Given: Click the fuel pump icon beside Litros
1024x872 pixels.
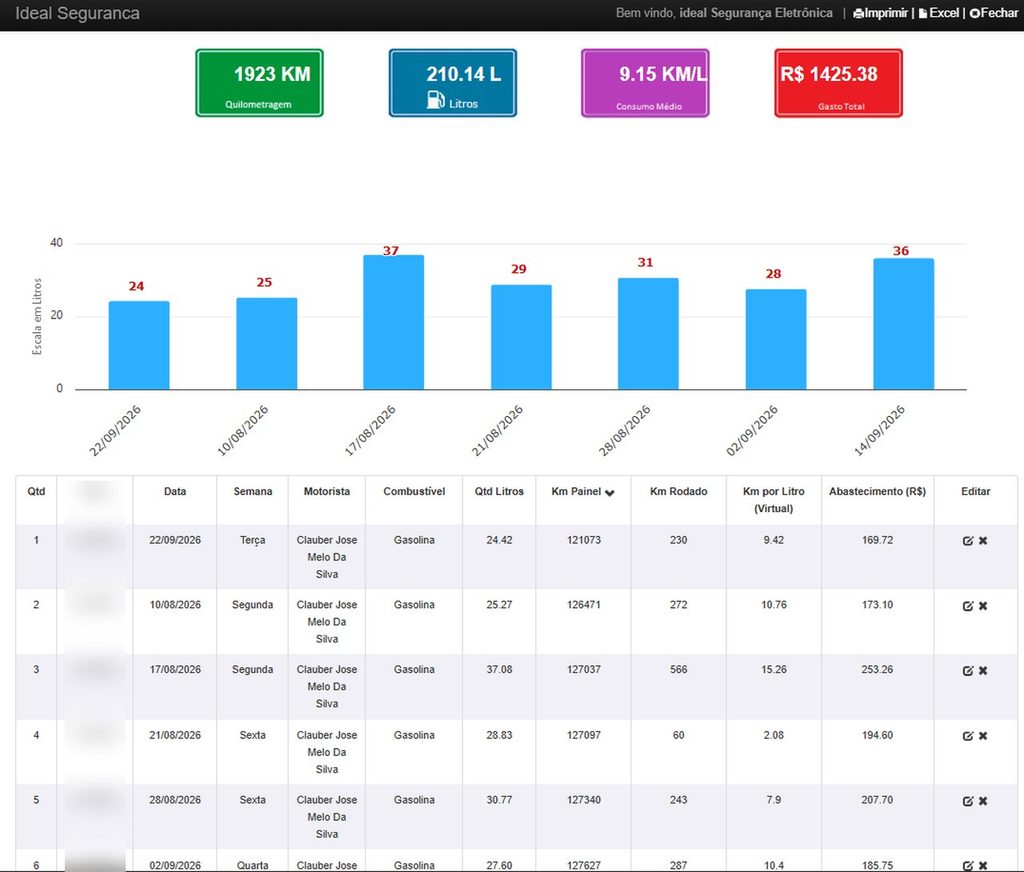Looking at the screenshot, I should point(436,100).
